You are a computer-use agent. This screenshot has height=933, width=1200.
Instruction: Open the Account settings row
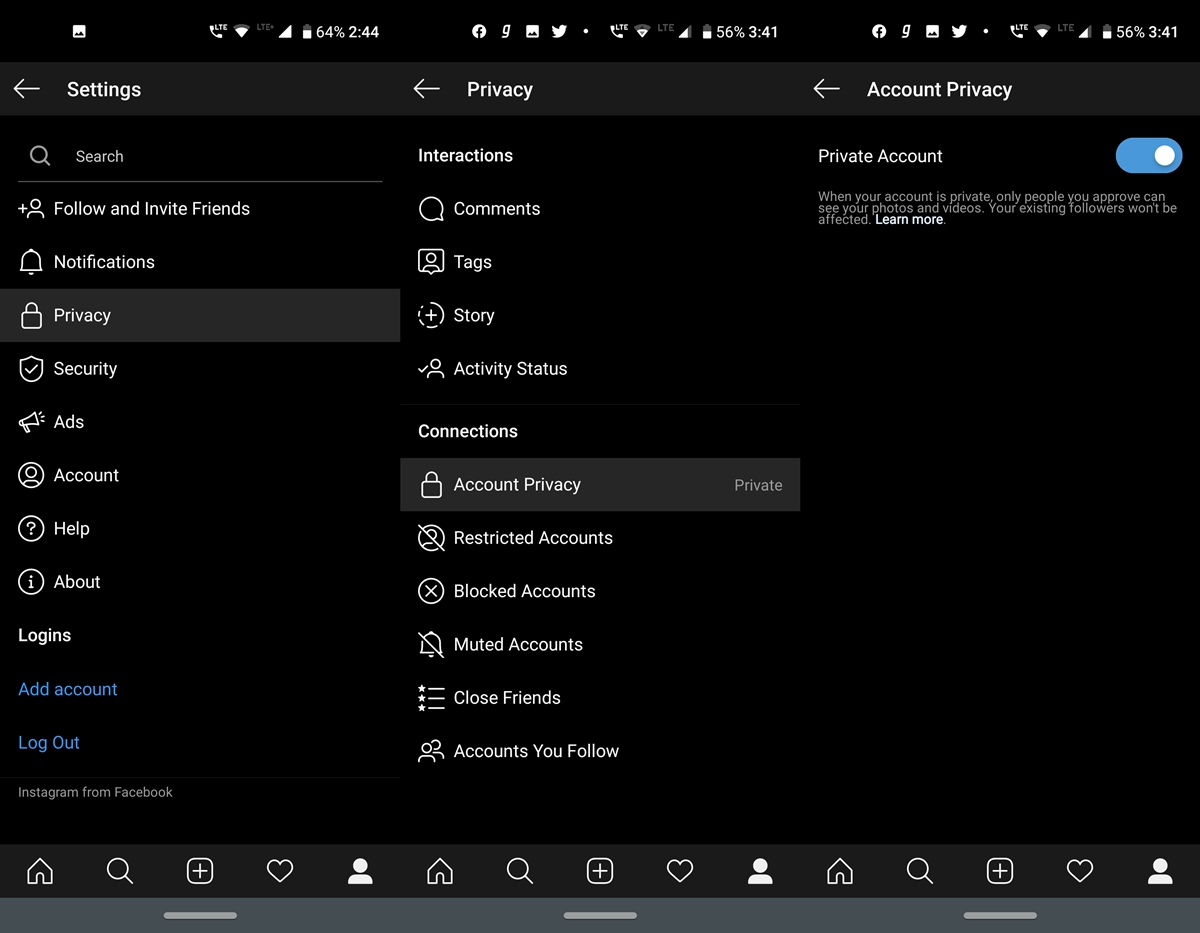coord(200,475)
